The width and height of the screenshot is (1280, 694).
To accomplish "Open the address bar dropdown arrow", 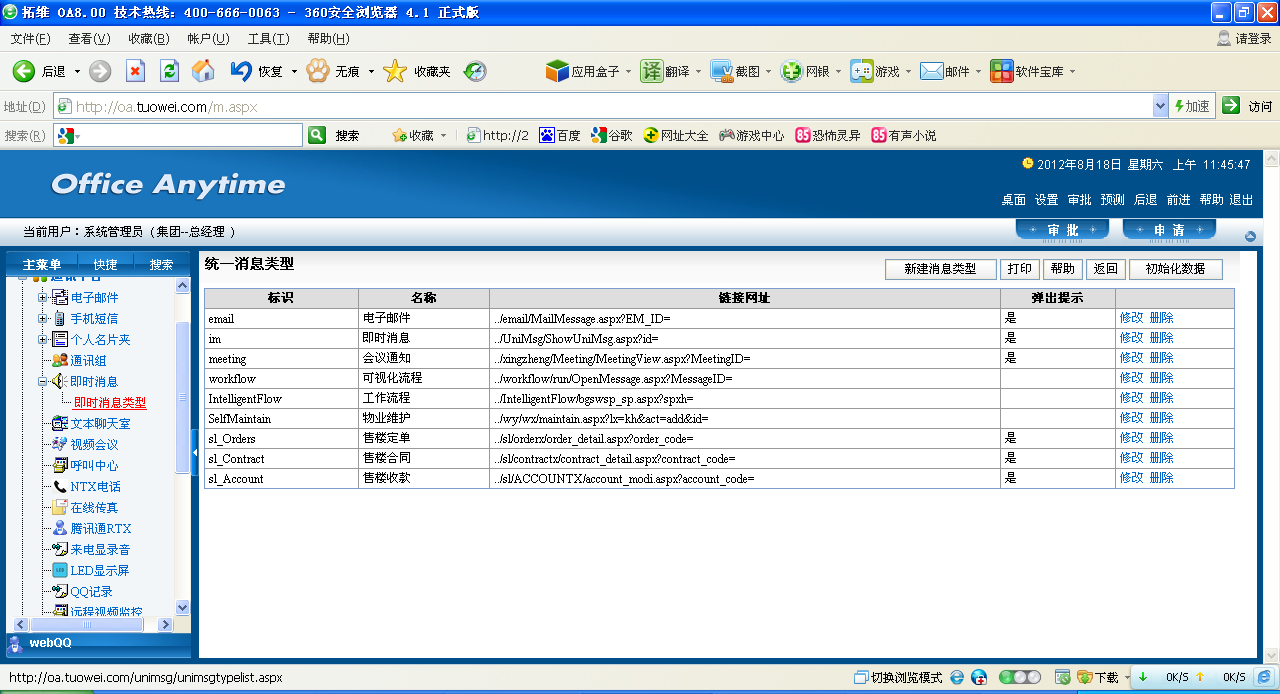I will point(1160,106).
